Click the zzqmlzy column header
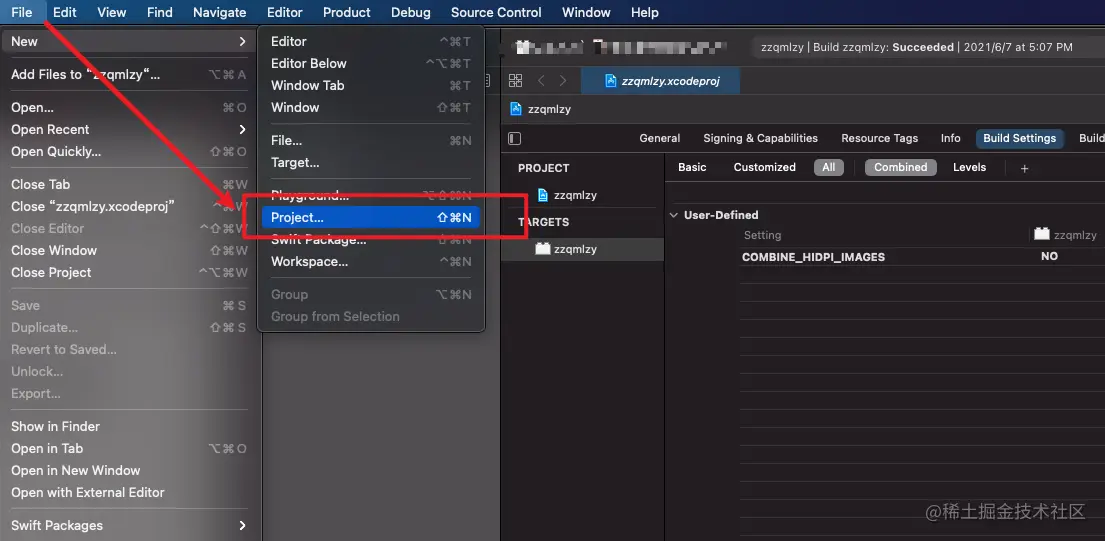 pos(1066,235)
